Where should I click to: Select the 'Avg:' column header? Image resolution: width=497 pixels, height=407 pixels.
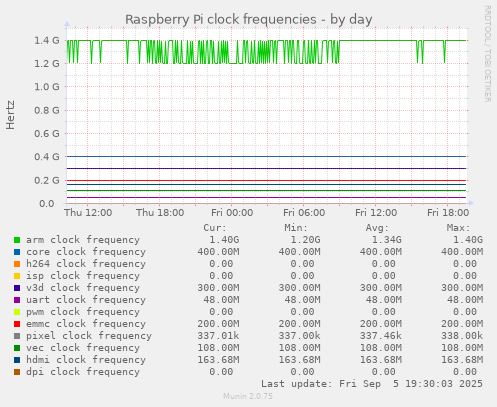[x=377, y=228]
